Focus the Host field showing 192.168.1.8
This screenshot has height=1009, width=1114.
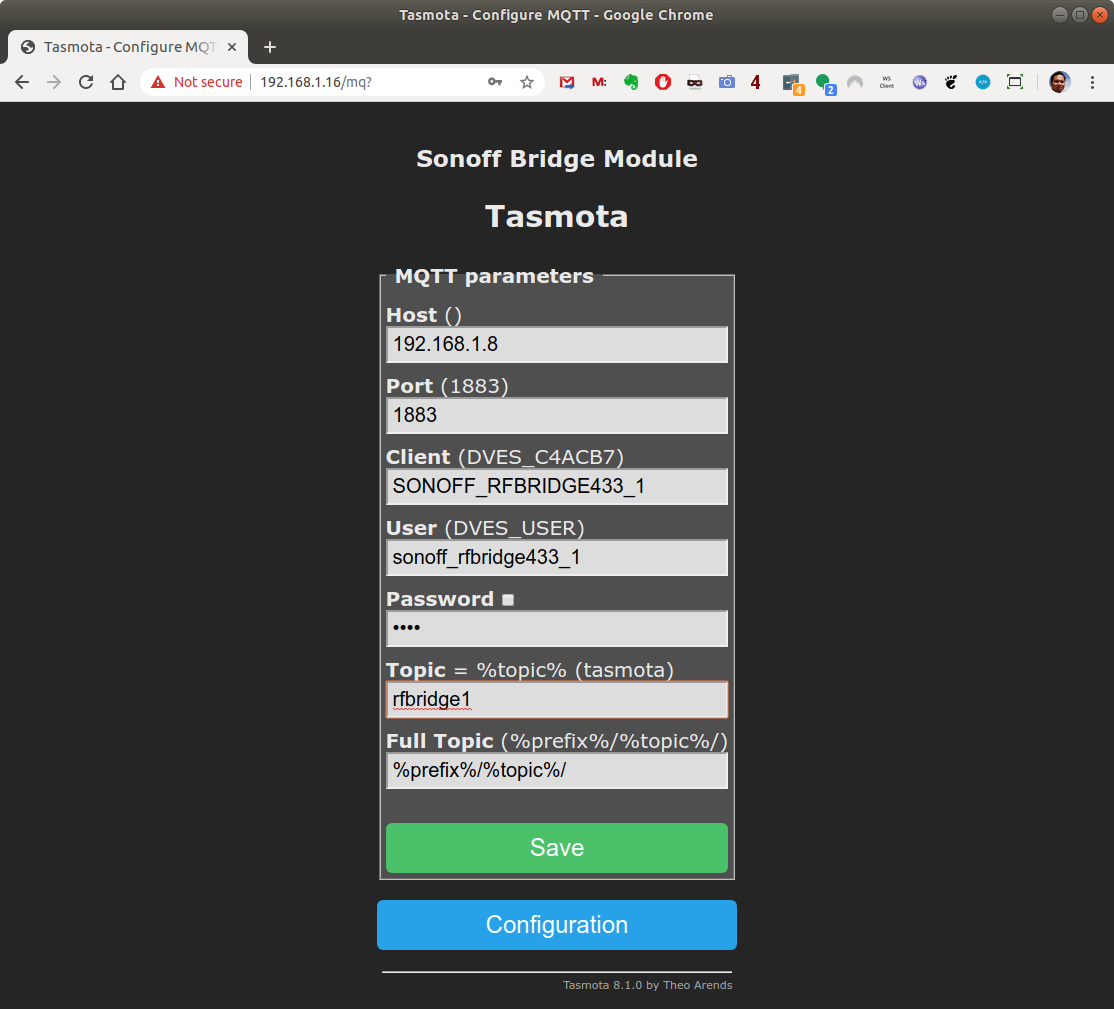[557, 345]
